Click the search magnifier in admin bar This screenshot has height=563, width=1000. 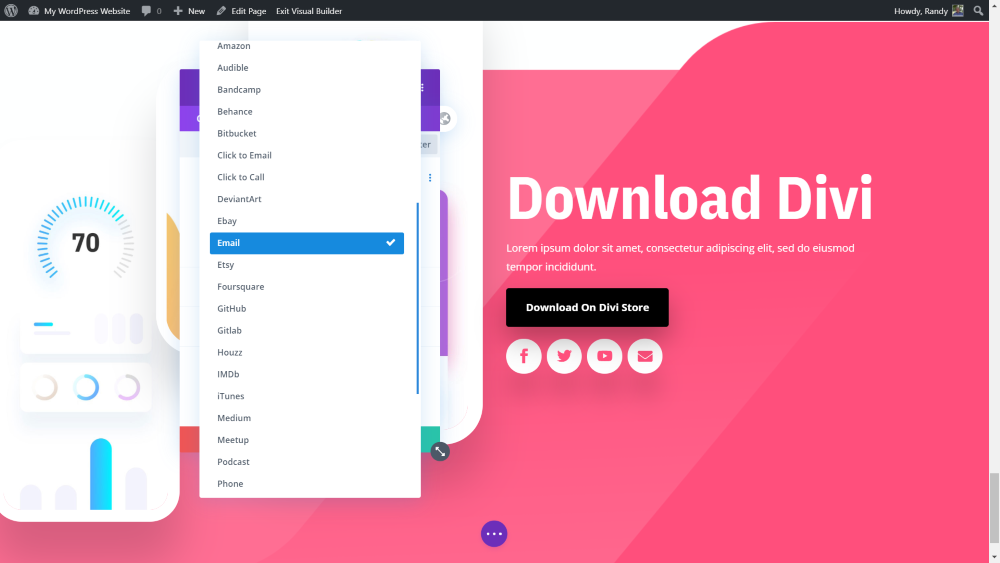[x=978, y=10]
